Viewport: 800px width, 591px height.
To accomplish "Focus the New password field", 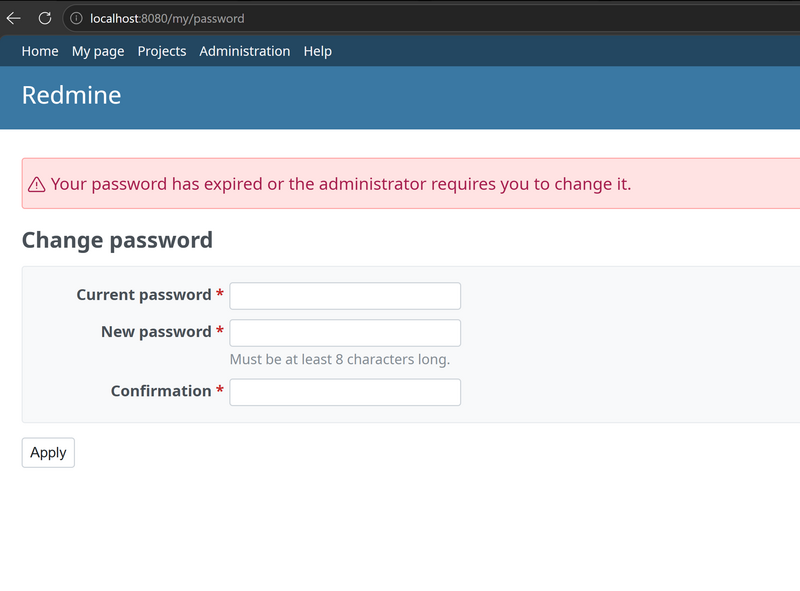I will 345,333.
